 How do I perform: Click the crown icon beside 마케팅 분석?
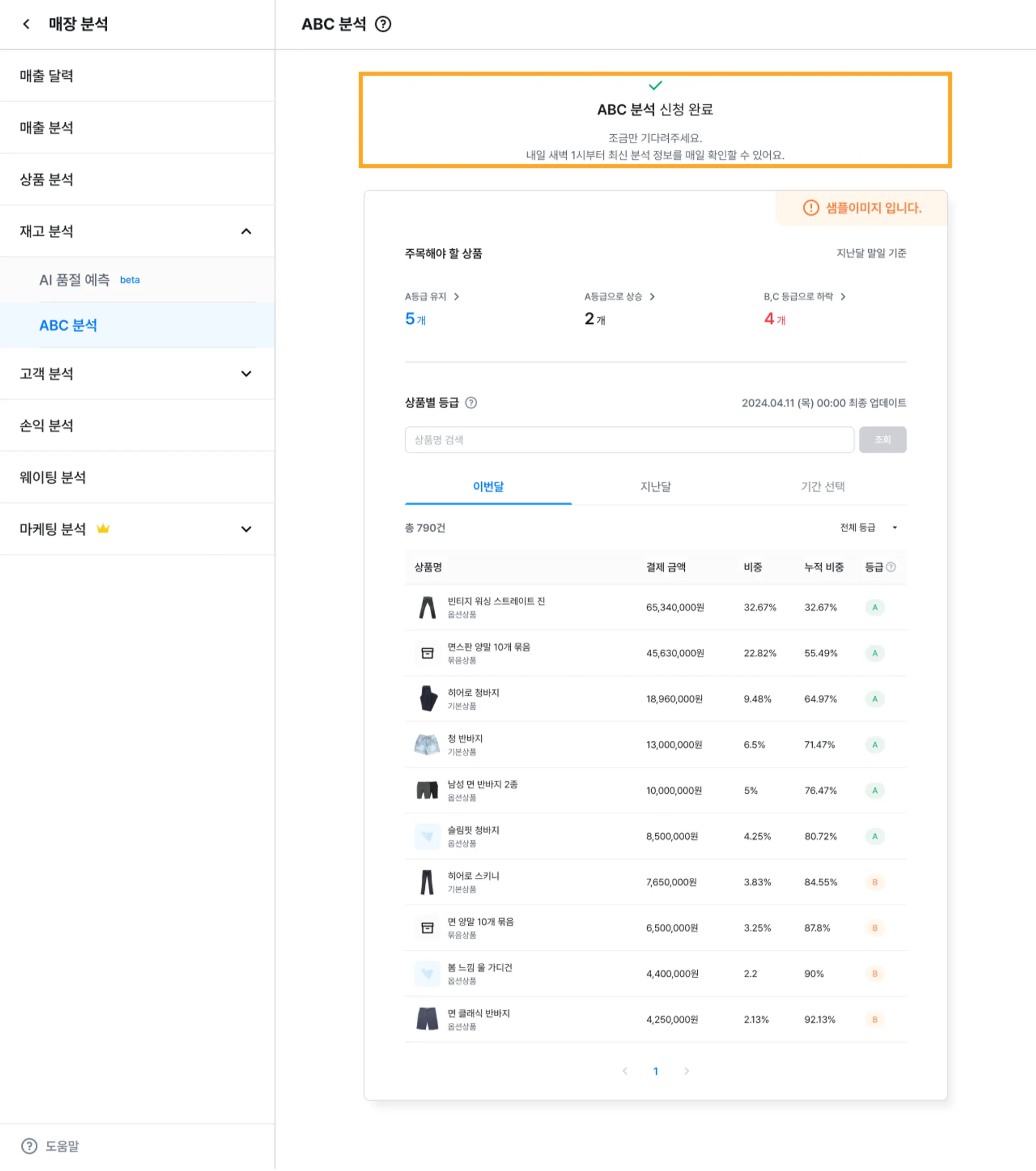[x=103, y=529]
